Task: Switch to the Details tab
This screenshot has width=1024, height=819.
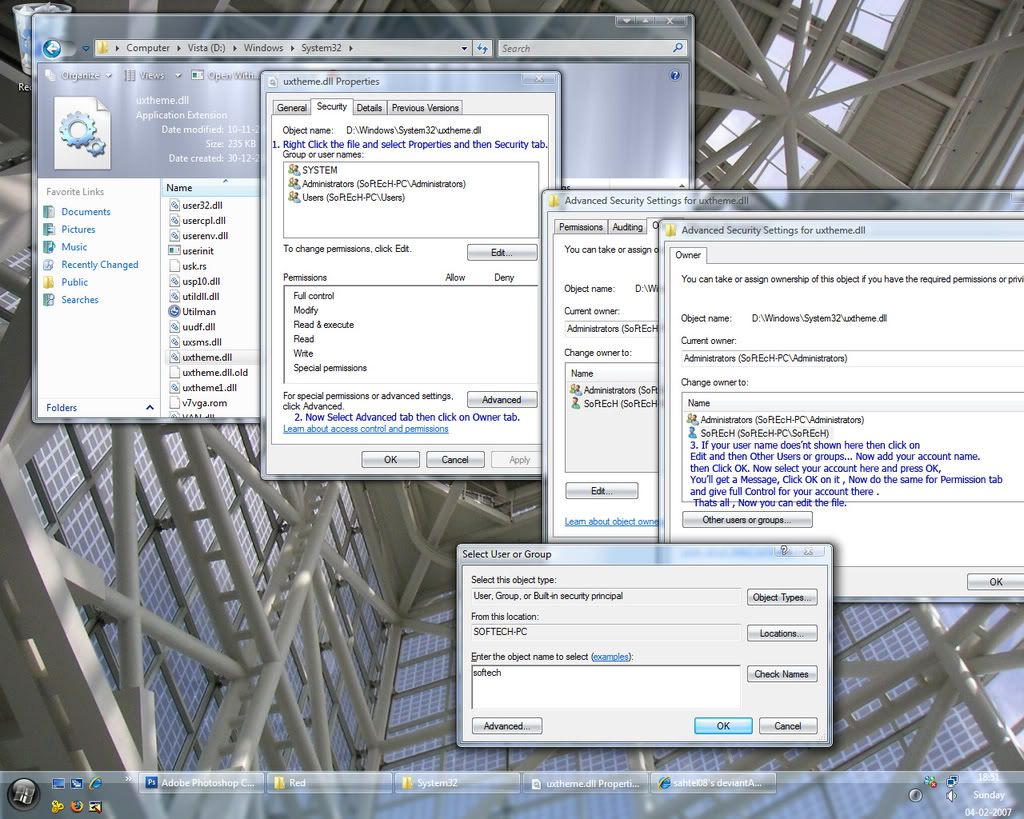Action: 369,108
